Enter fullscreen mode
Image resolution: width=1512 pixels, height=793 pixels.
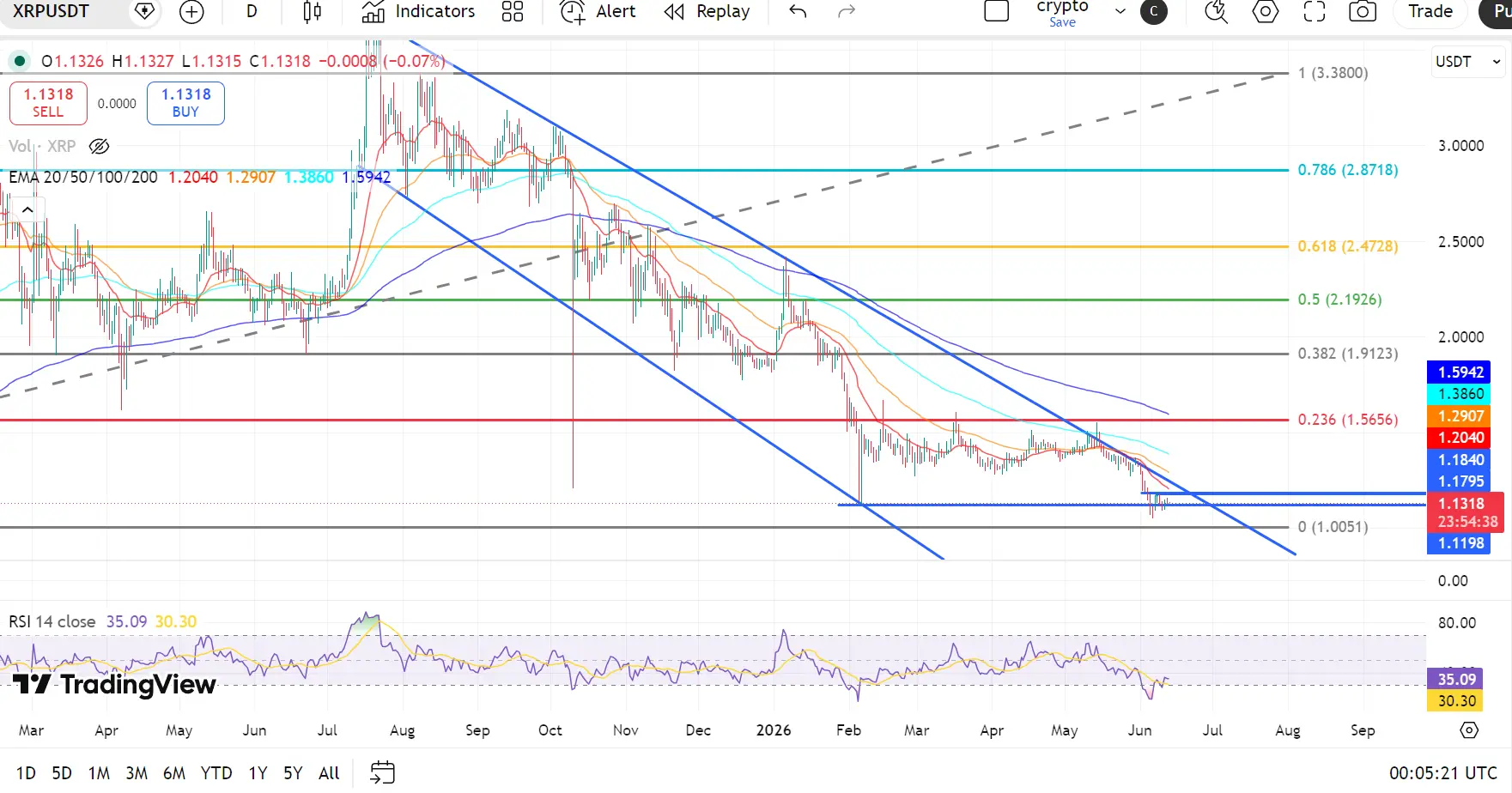click(1314, 11)
